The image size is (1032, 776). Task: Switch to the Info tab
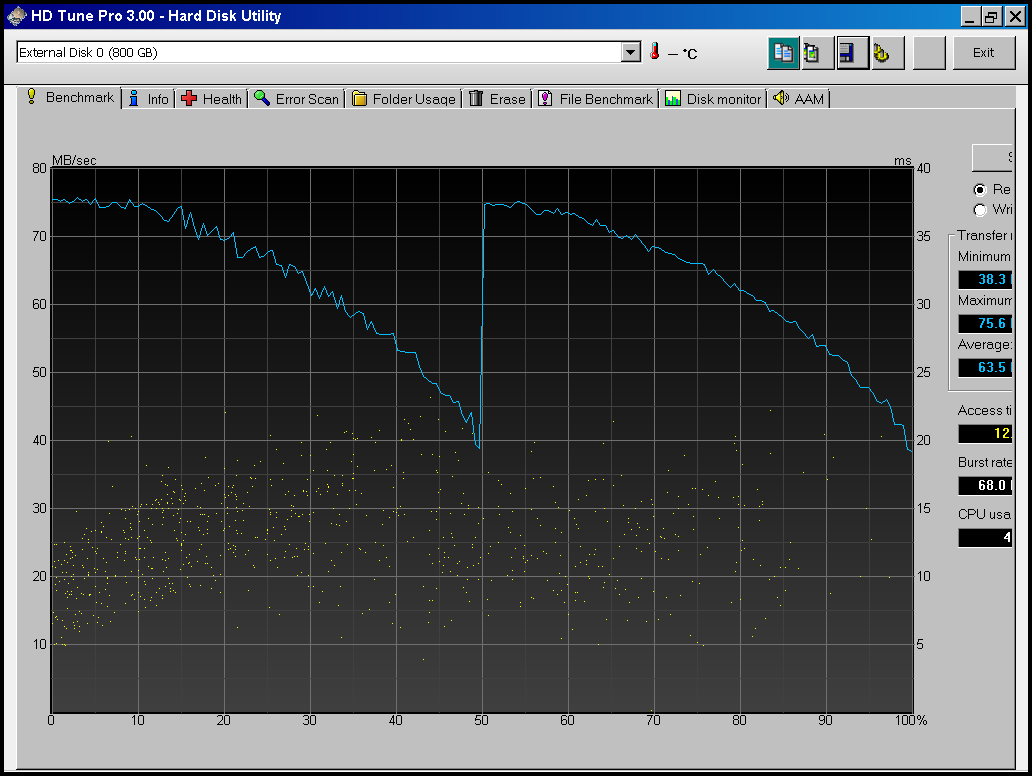pyautogui.click(x=149, y=99)
